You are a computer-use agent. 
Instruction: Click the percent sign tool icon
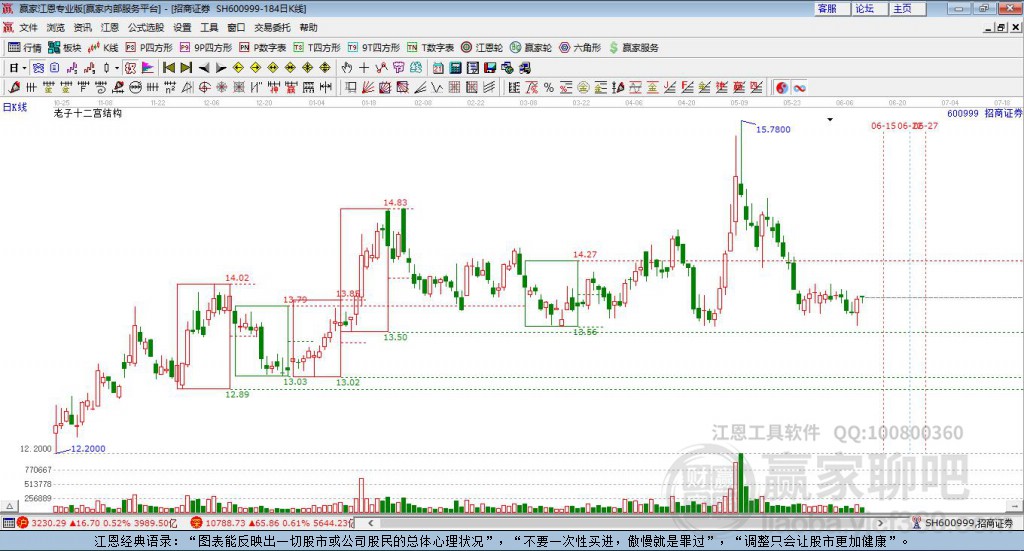[x=549, y=87]
